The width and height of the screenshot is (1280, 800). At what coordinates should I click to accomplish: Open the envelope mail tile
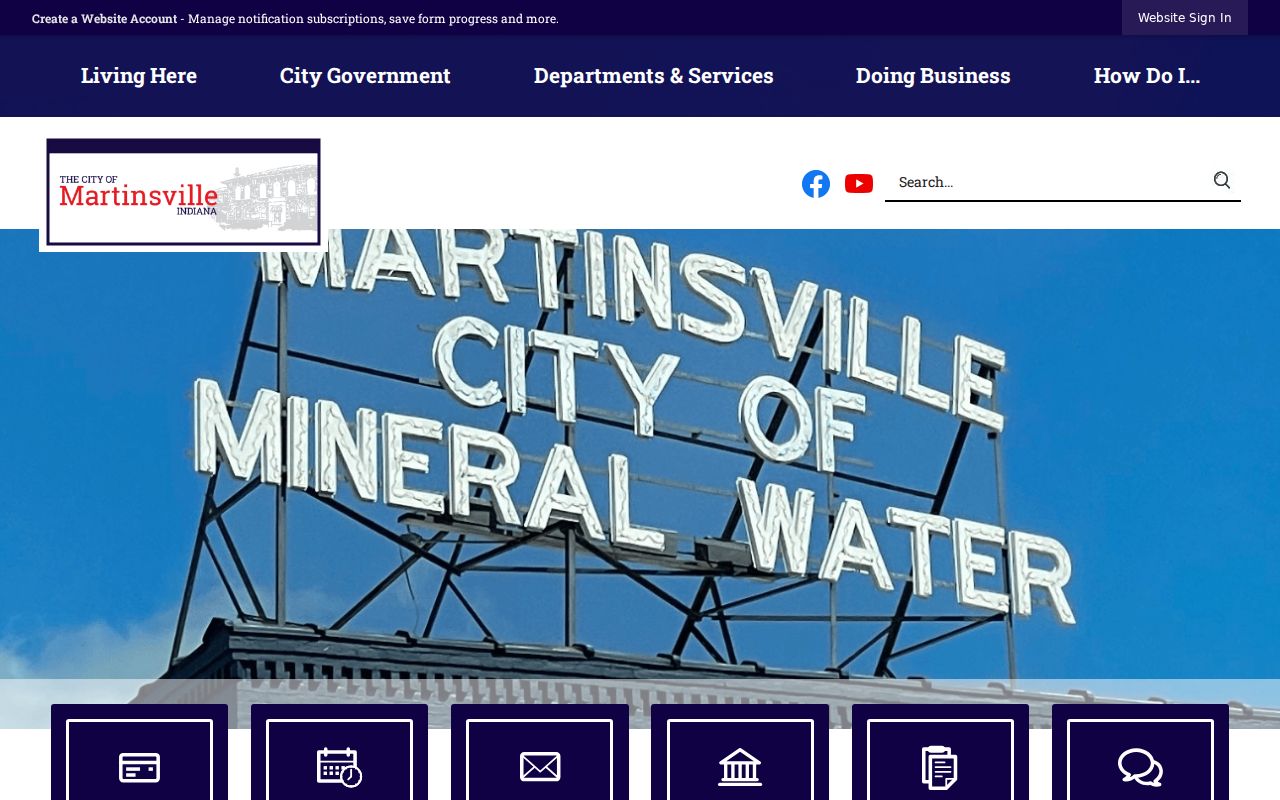(540, 752)
